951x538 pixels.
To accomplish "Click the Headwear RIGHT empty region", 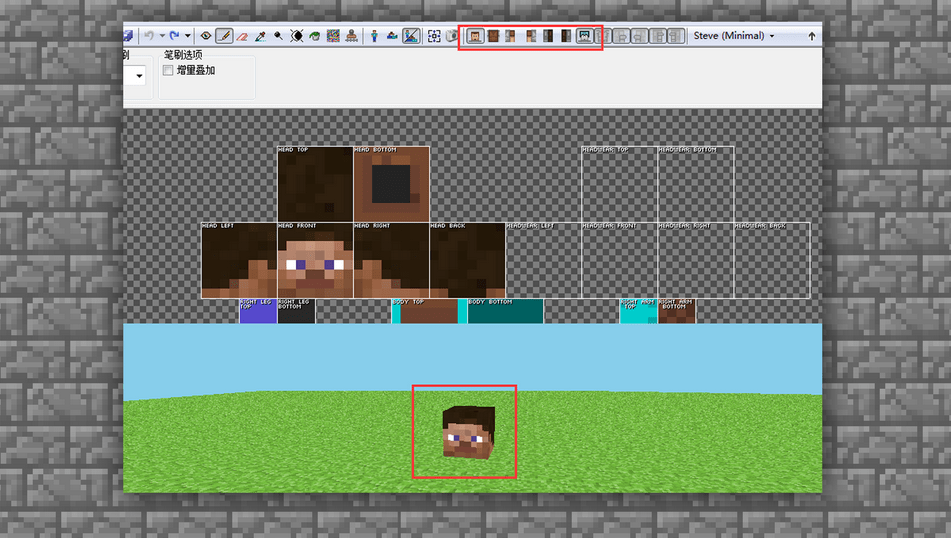I will click(x=696, y=260).
